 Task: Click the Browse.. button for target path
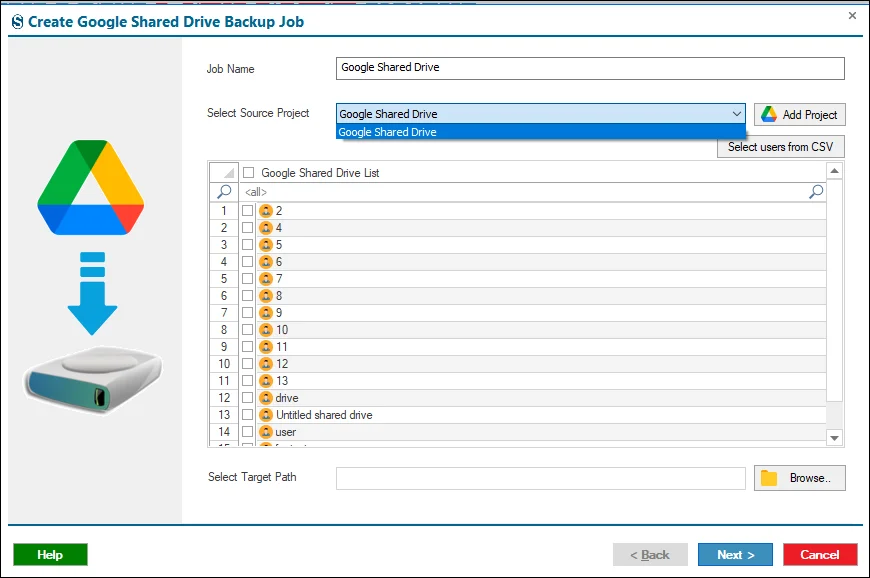800,478
